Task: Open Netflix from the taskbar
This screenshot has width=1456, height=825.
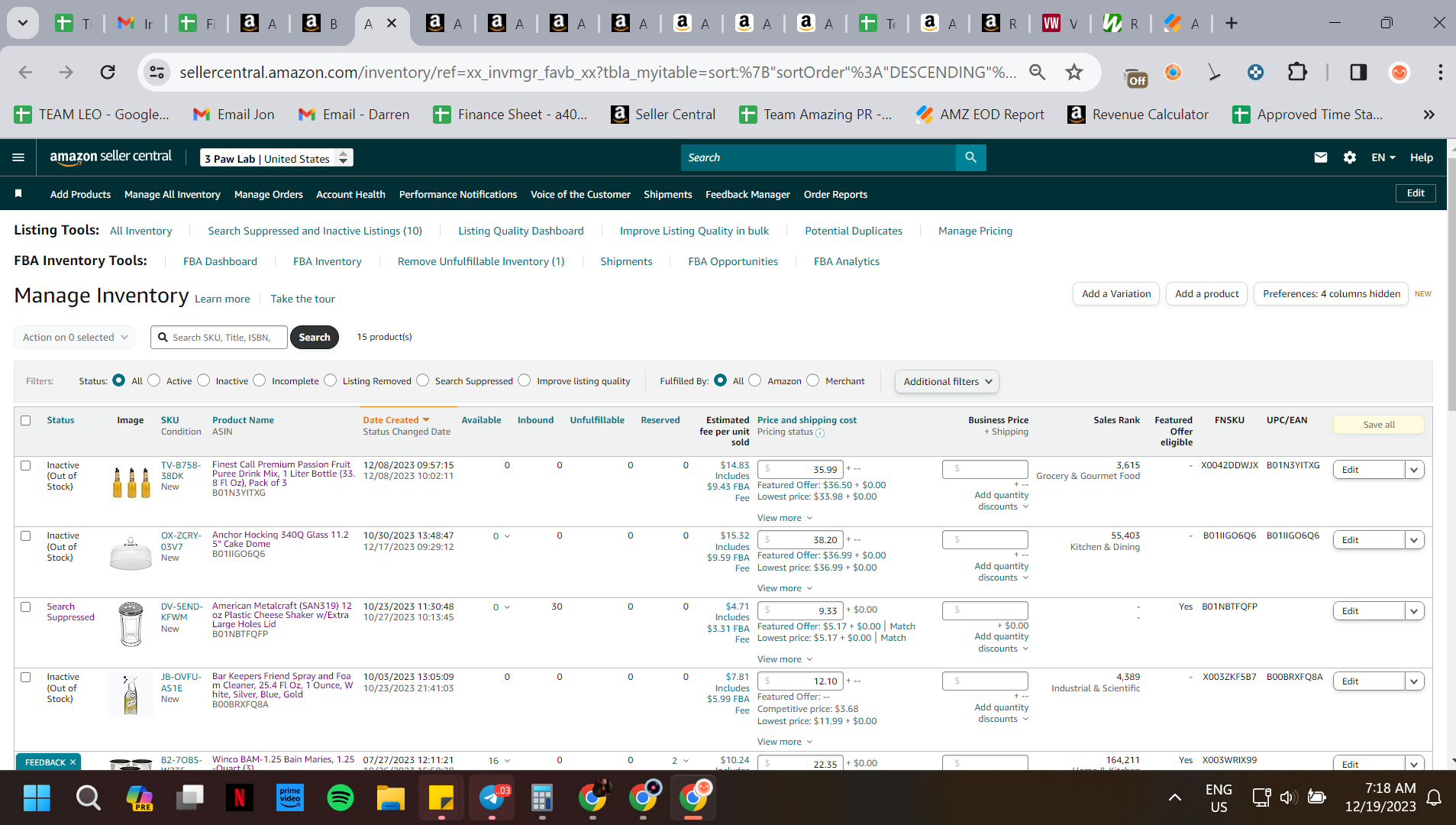Action: (x=239, y=798)
